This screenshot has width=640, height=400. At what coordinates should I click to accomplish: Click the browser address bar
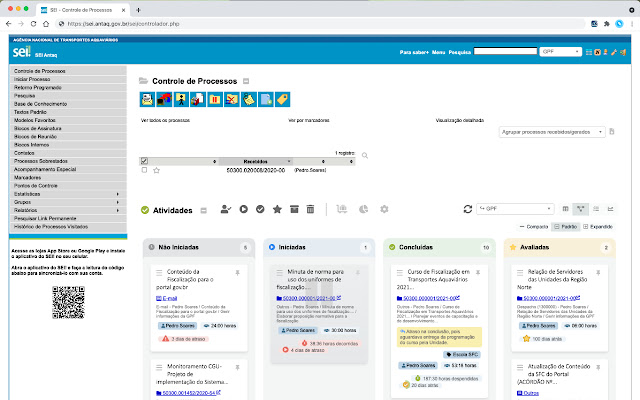tap(322, 24)
